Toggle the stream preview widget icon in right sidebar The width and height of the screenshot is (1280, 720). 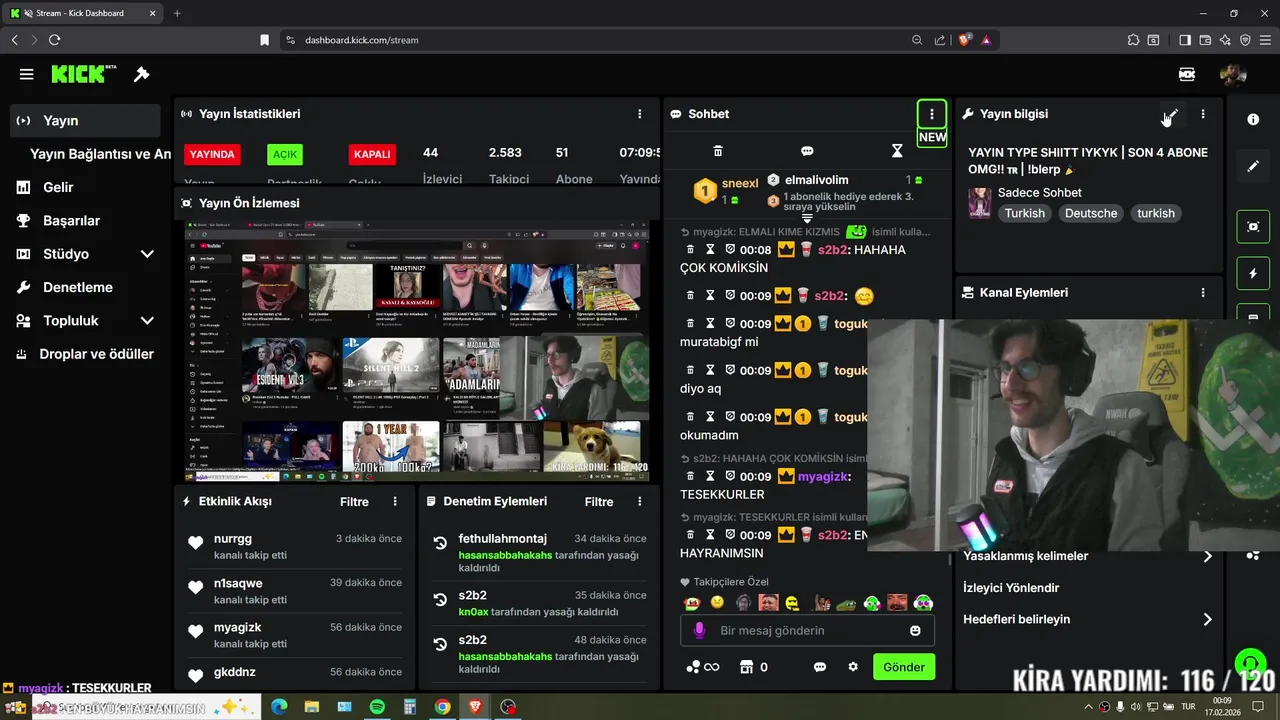[x=1253, y=226]
